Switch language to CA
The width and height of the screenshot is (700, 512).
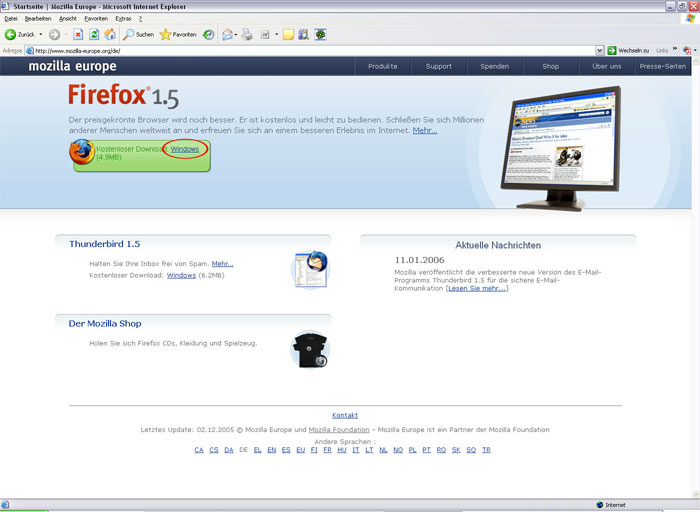click(x=199, y=450)
